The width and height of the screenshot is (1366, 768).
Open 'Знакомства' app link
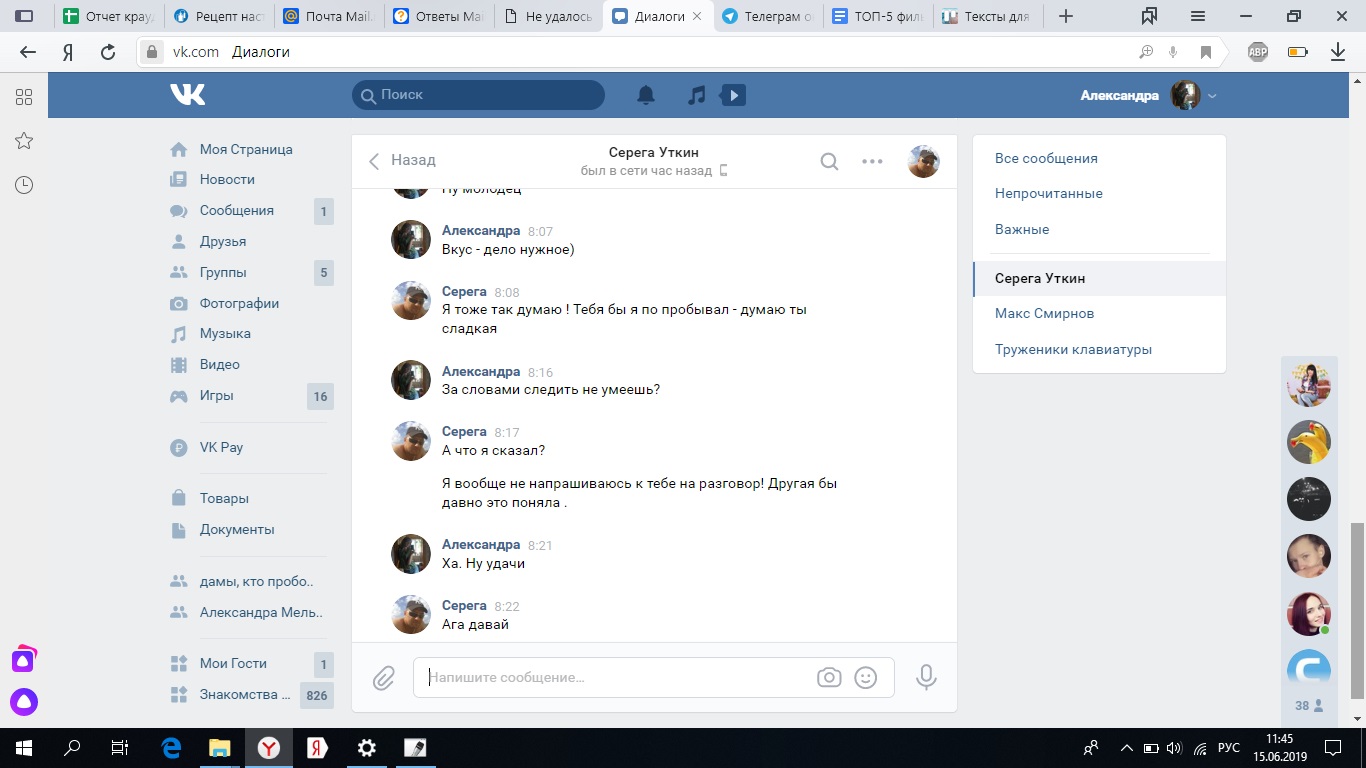click(245, 694)
